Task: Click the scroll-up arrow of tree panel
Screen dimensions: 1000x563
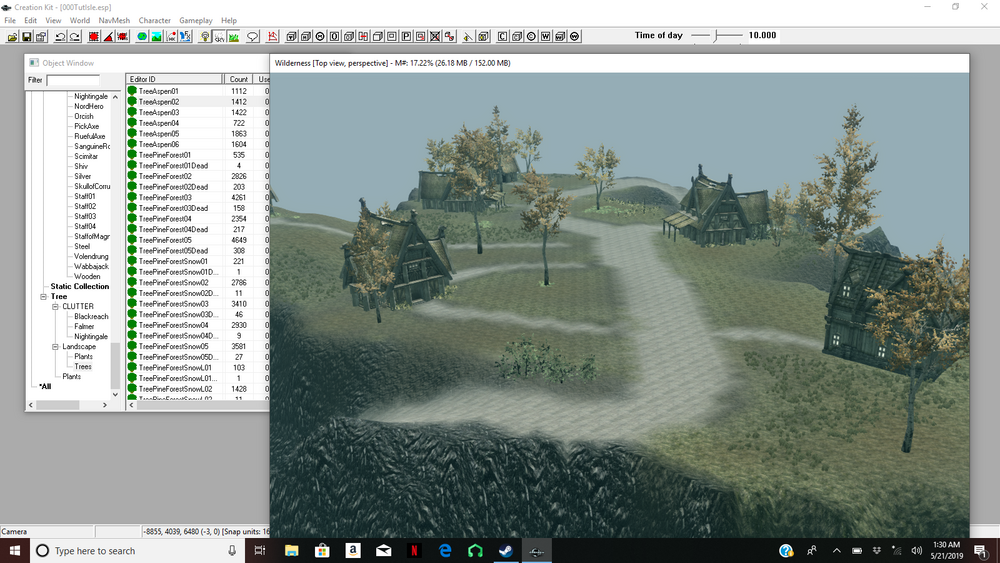Action: click(115, 97)
